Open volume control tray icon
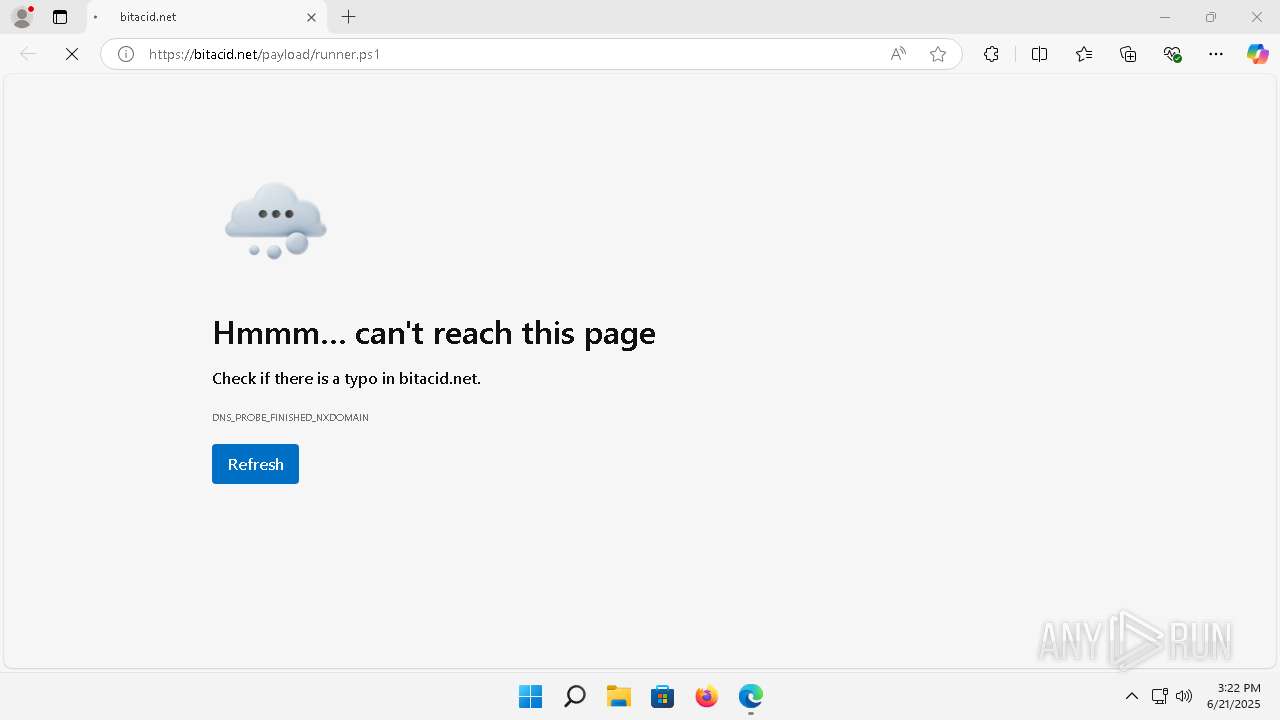1280x720 pixels. 1184,696
